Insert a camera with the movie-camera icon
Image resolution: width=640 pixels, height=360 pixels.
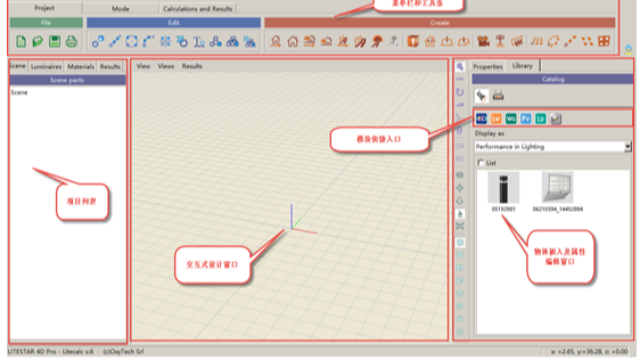(483, 41)
